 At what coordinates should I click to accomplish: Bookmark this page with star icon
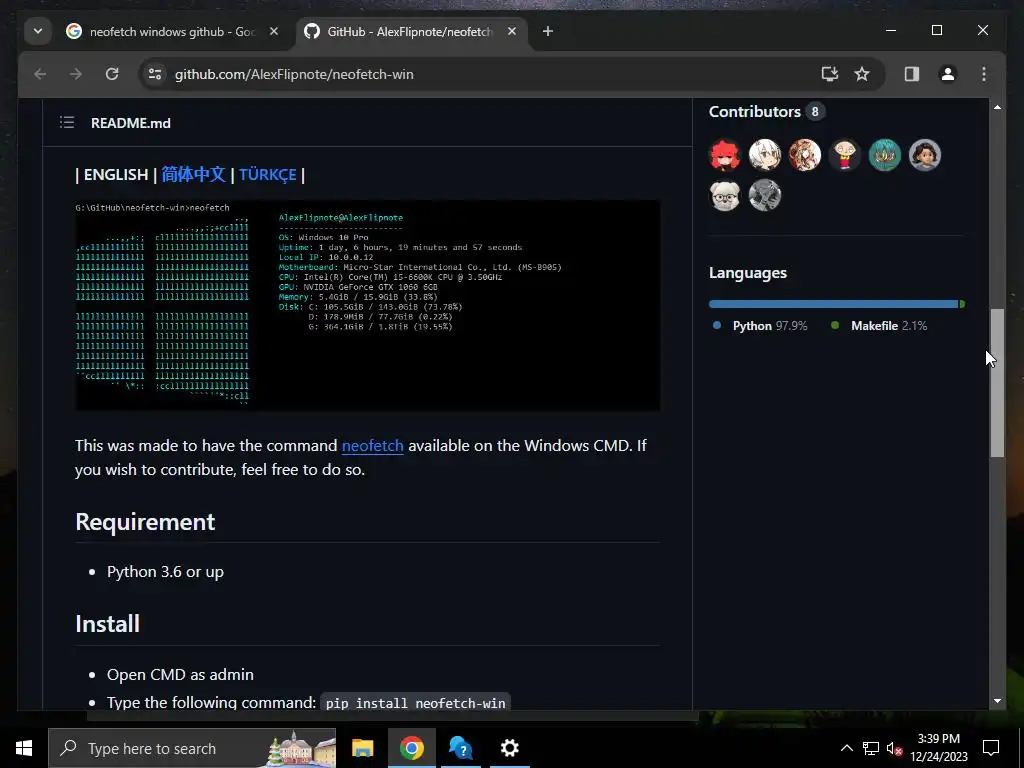tap(862, 74)
